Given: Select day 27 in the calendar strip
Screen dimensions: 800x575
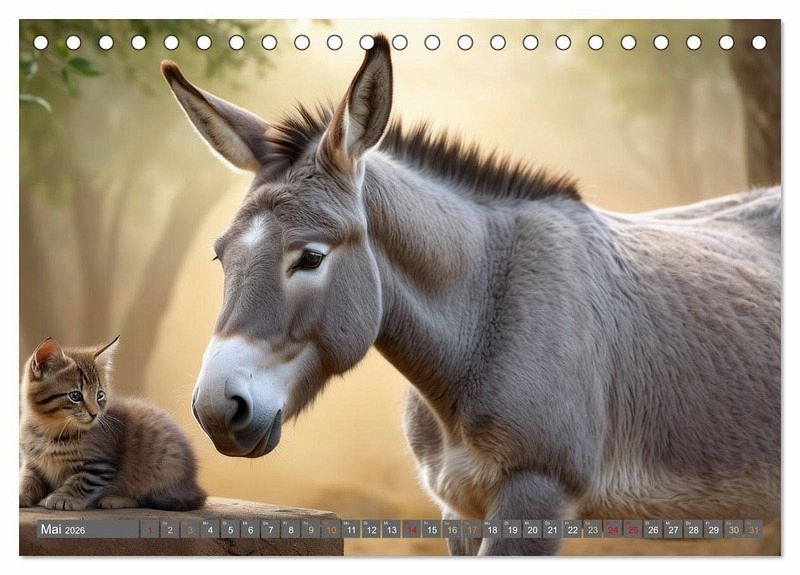Looking at the screenshot, I should pyautogui.click(x=673, y=530).
